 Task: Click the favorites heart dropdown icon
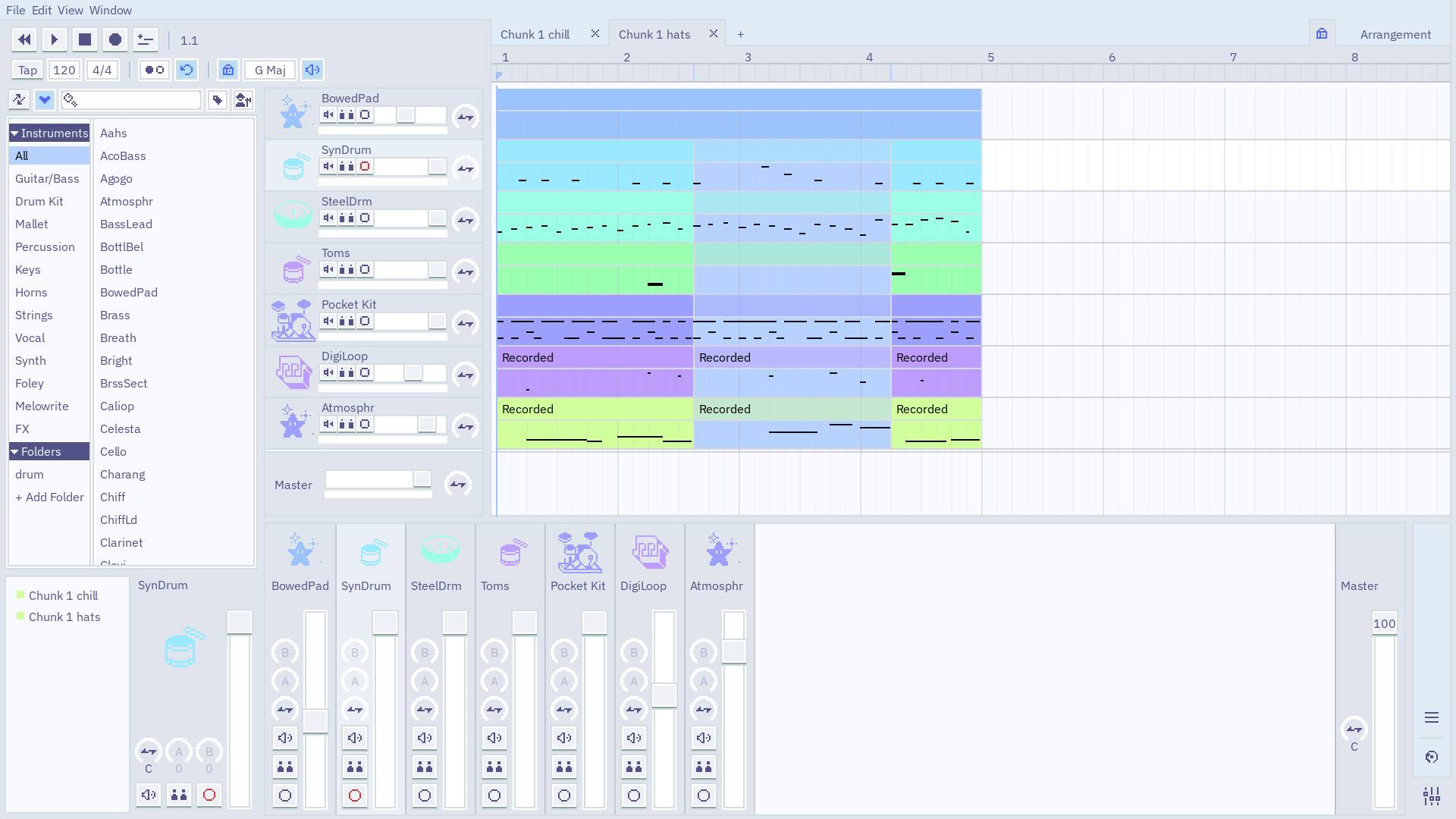click(x=45, y=99)
